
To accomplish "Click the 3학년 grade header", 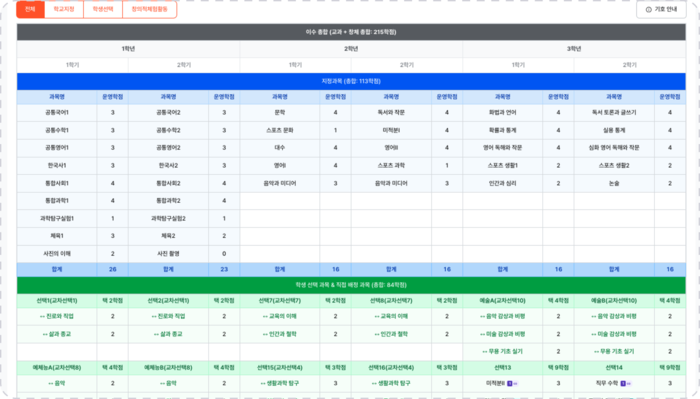I will click(x=574, y=49).
